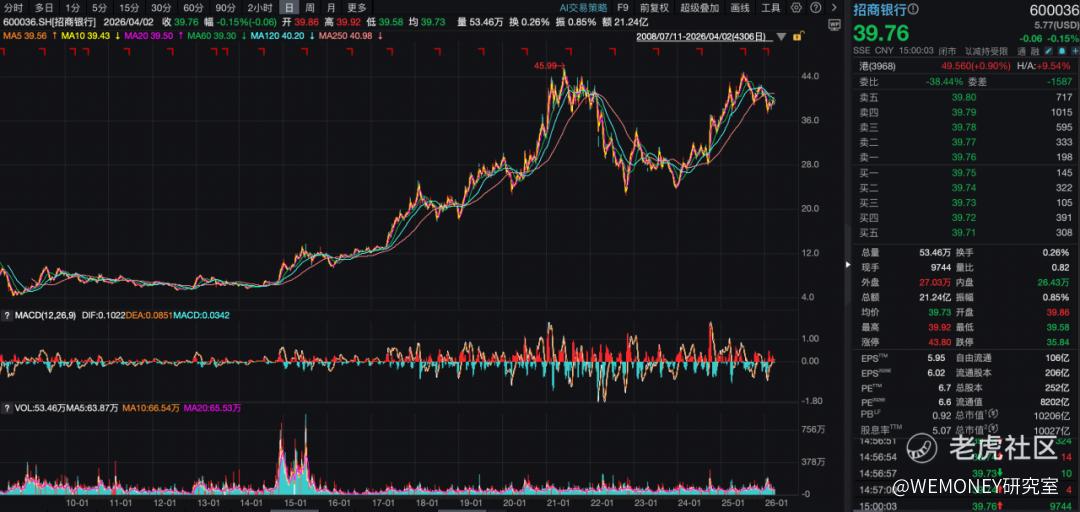Click the 买五 39.71 order row
The width and height of the screenshot is (1080, 512).
pyautogui.click(x=964, y=233)
